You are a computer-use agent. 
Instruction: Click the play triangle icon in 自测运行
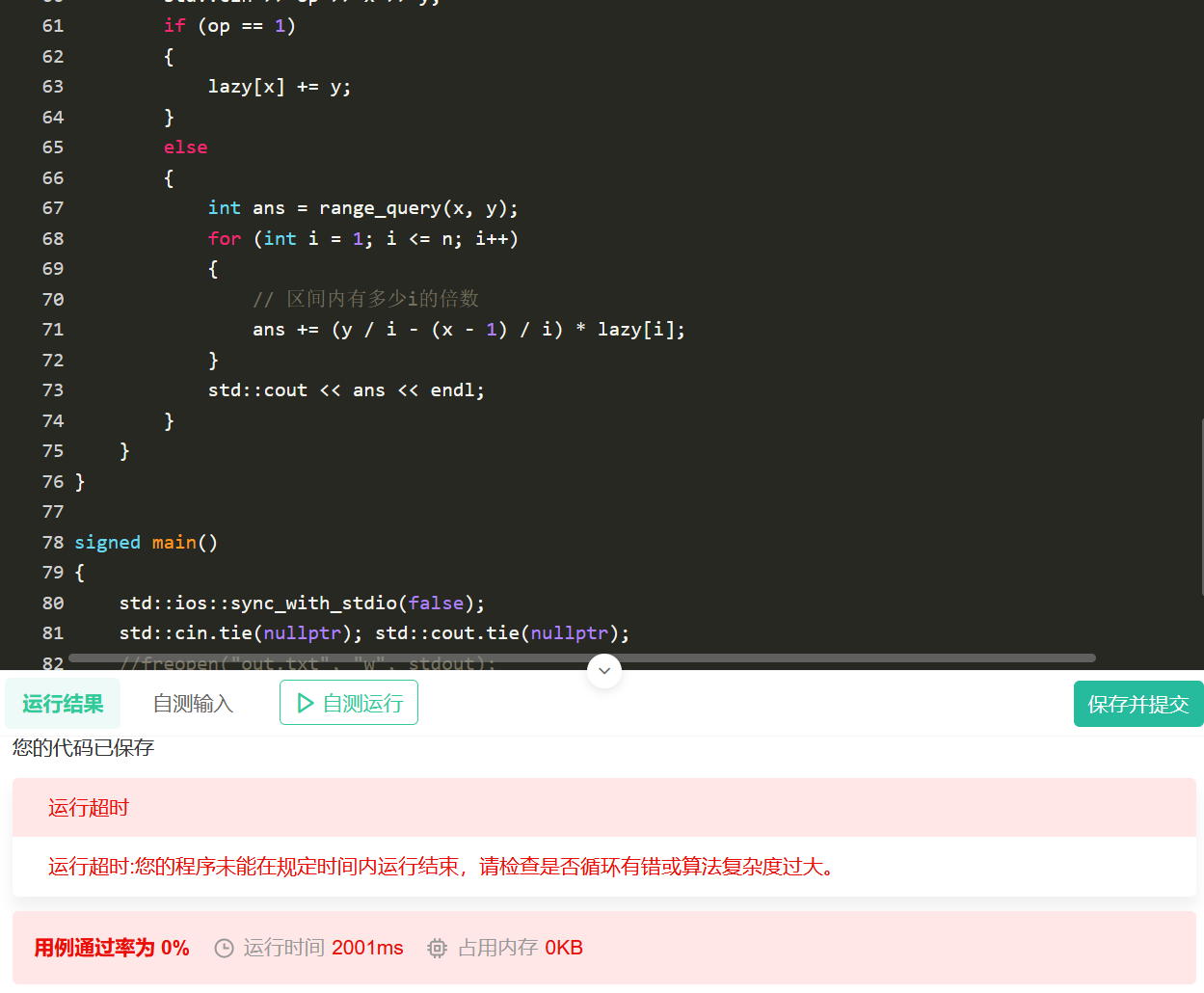(x=306, y=703)
